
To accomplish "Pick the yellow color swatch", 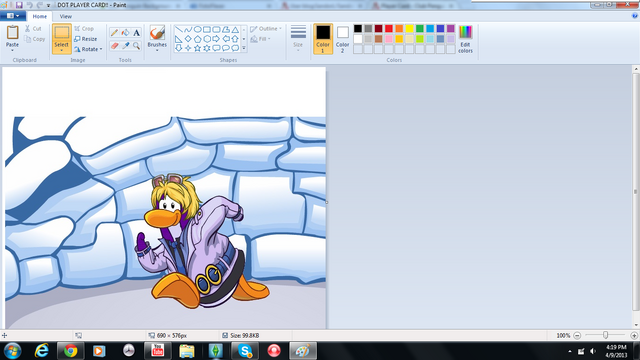I will (409, 28).
